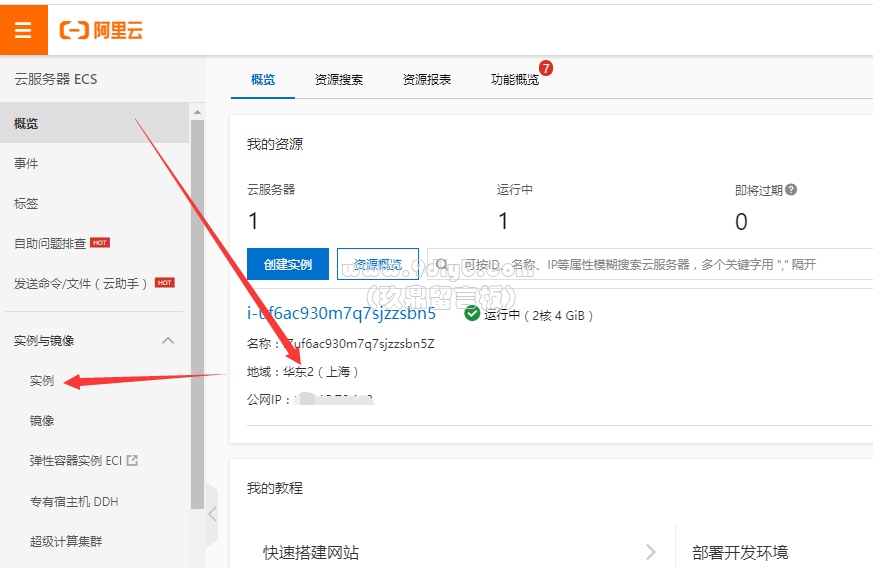Click the search magnifier icon

(442, 264)
